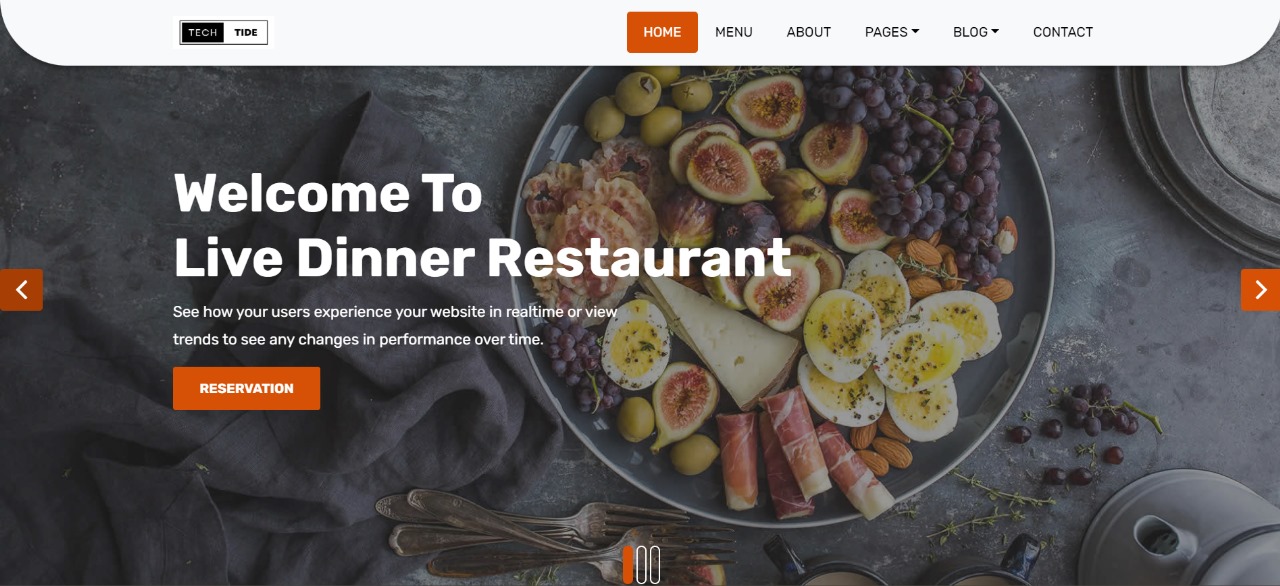This screenshot has height=586, width=1280.
Task: Expand the PAGES dropdown menu
Action: 892,32
